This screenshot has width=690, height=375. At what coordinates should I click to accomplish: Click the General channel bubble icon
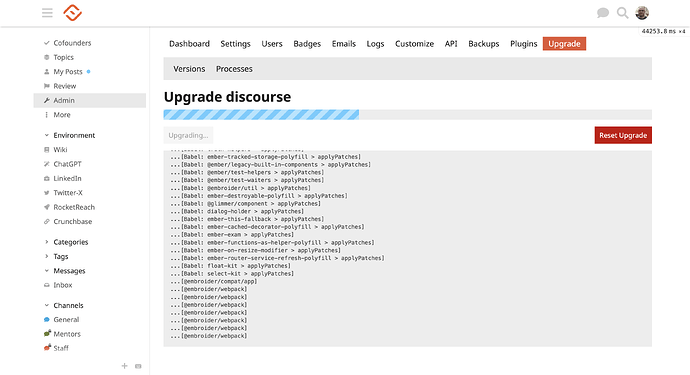[x=47, y=320]
